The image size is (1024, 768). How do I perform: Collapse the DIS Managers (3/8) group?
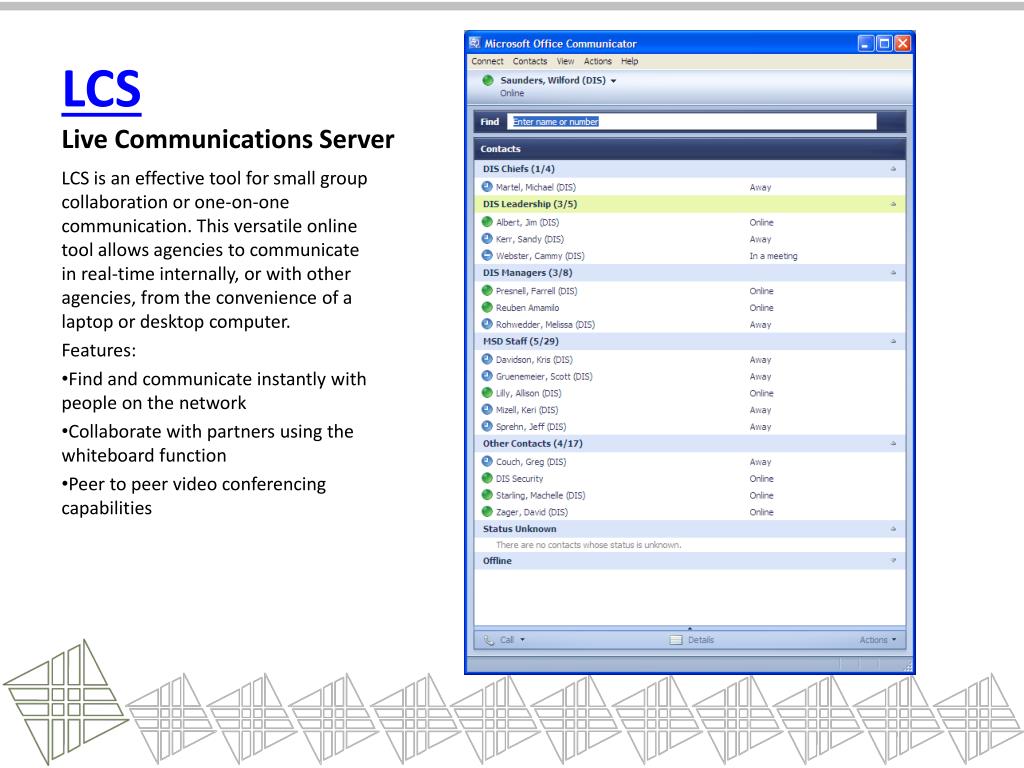[893, 273]
